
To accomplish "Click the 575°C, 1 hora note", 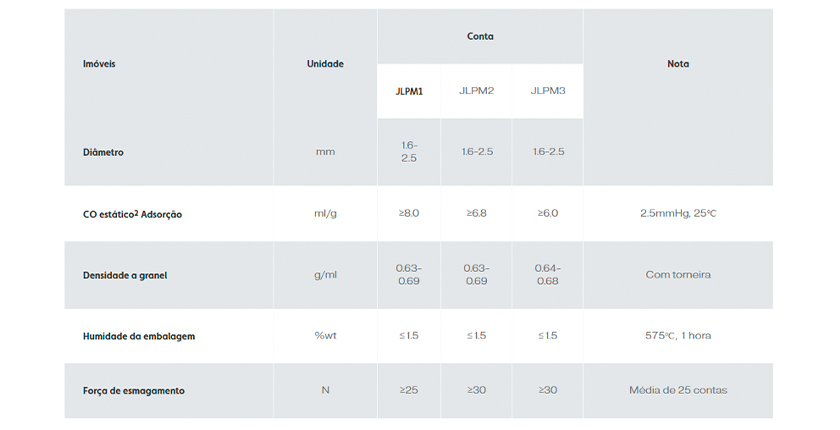I will (x=678, y=335).
